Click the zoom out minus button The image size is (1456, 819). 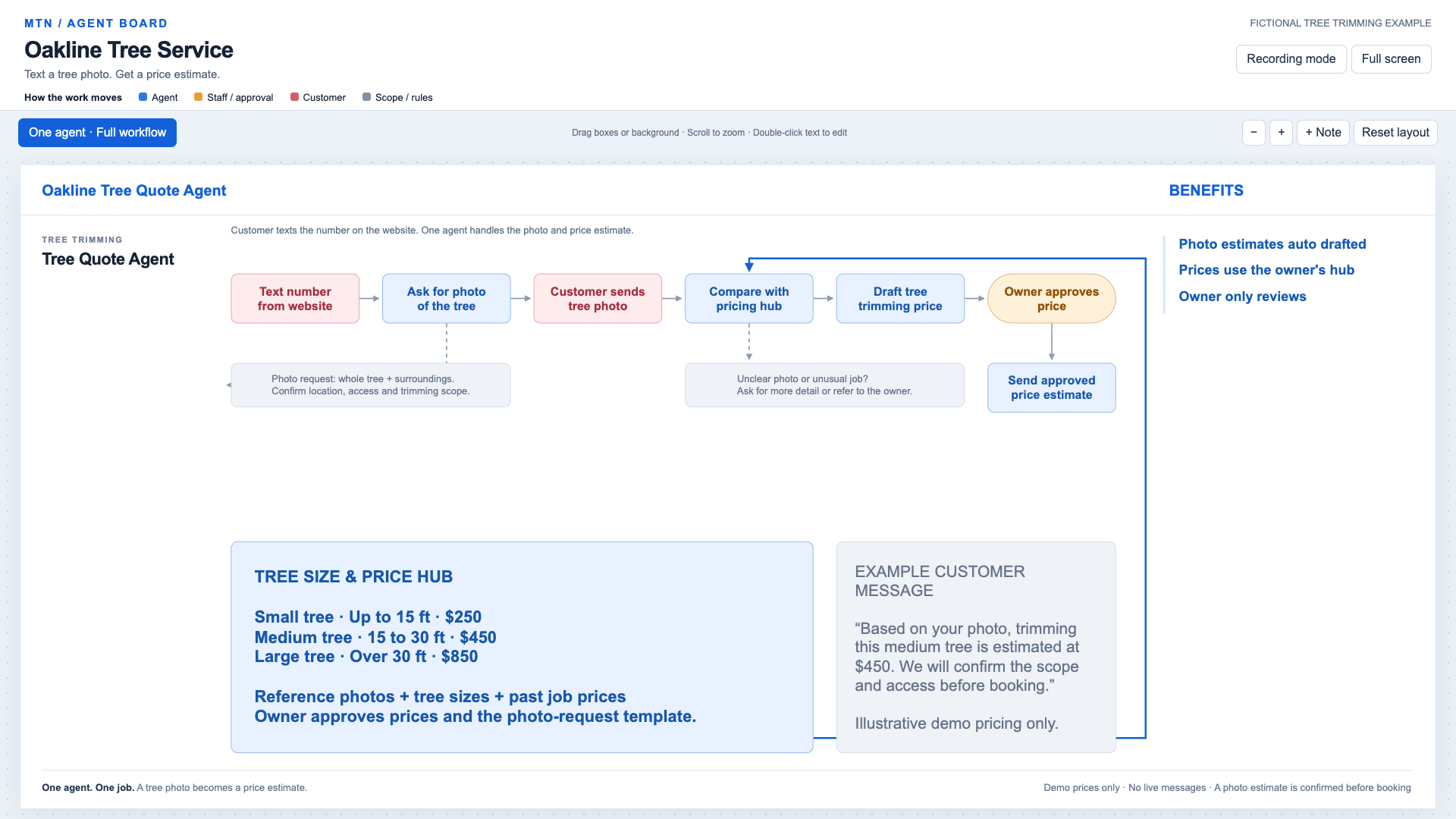coord(1254,133)
